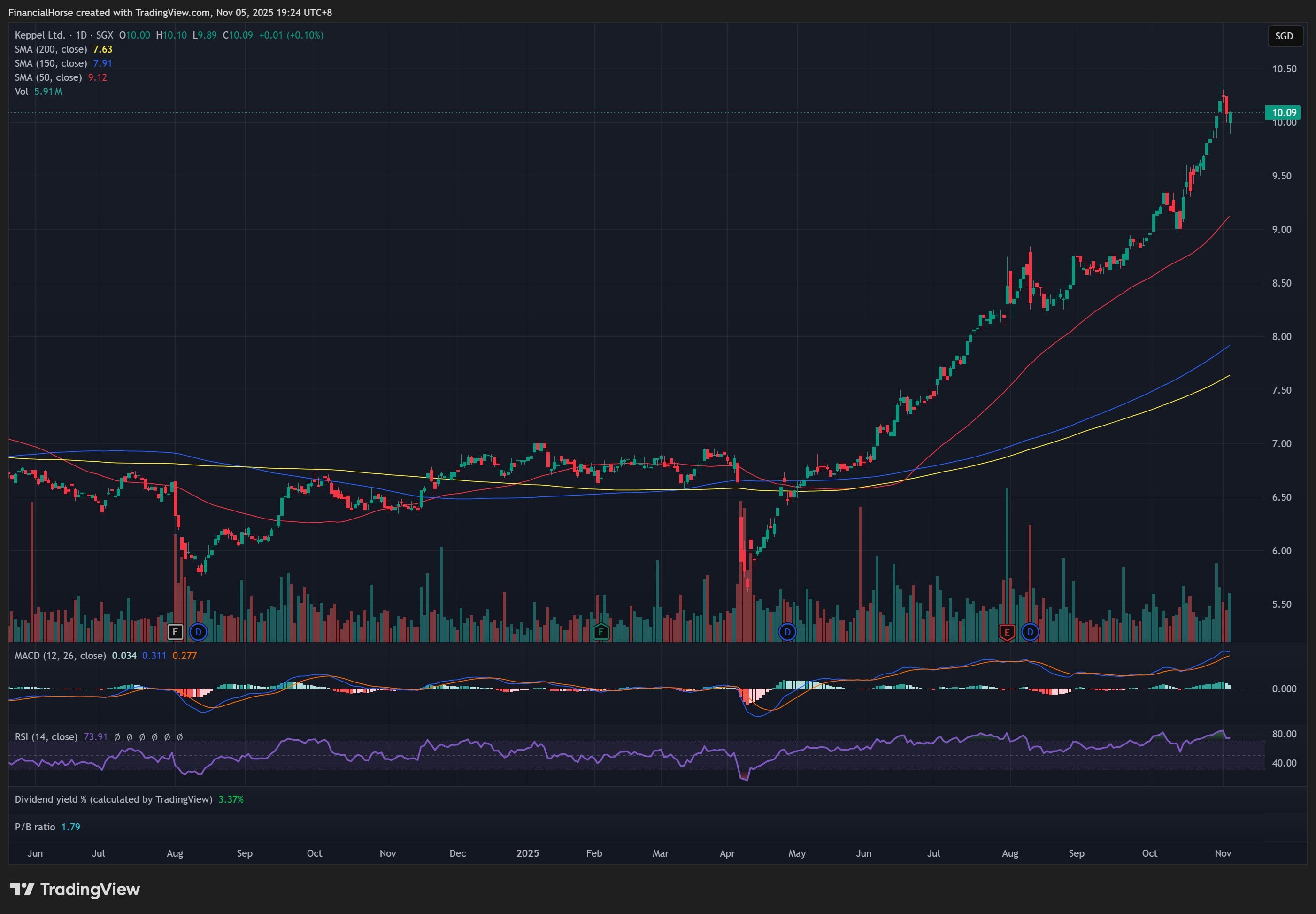The height and width of the screenshot is (914, 1316).
Task: Open the green earnings E marker
Action: 600,632
